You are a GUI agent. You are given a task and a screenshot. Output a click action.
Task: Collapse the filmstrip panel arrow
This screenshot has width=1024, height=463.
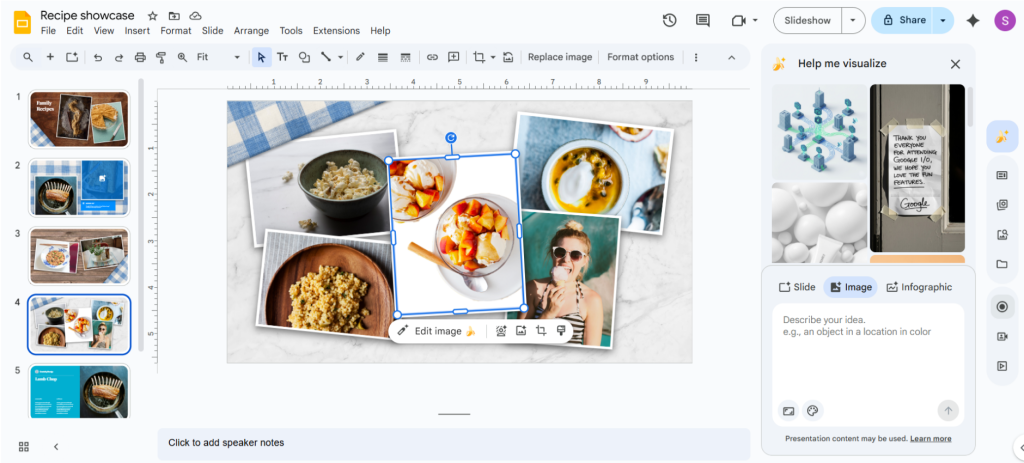tap(56, 447)
